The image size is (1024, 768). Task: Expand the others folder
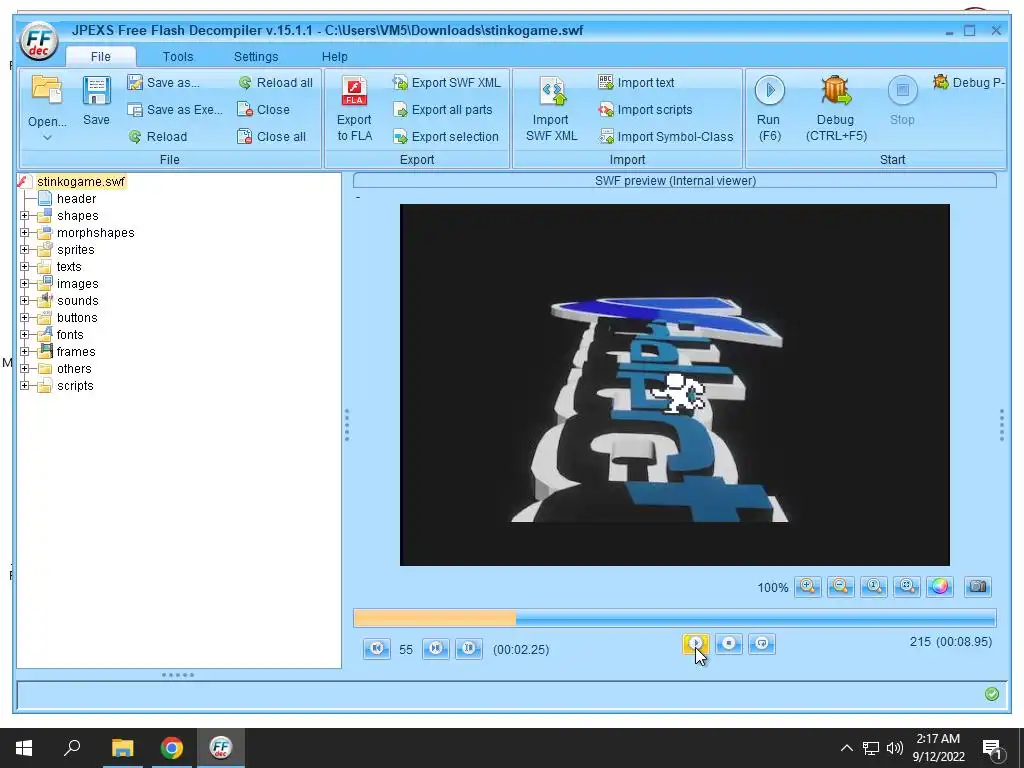pyautogui.click(x=25, y=368)
